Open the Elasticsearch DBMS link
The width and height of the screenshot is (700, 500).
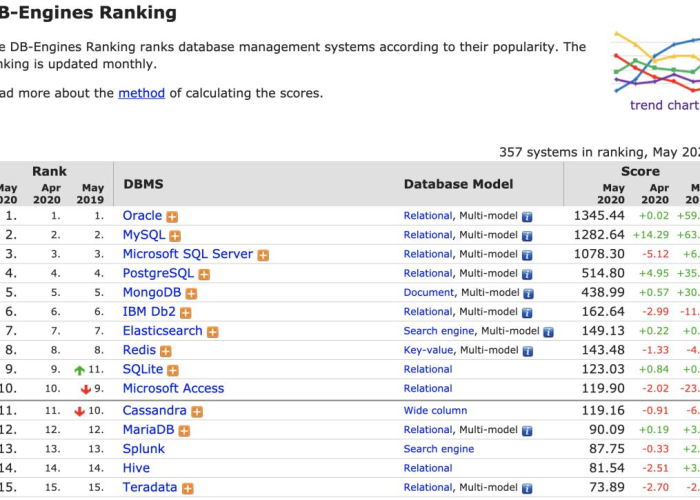tap(162, 331)
